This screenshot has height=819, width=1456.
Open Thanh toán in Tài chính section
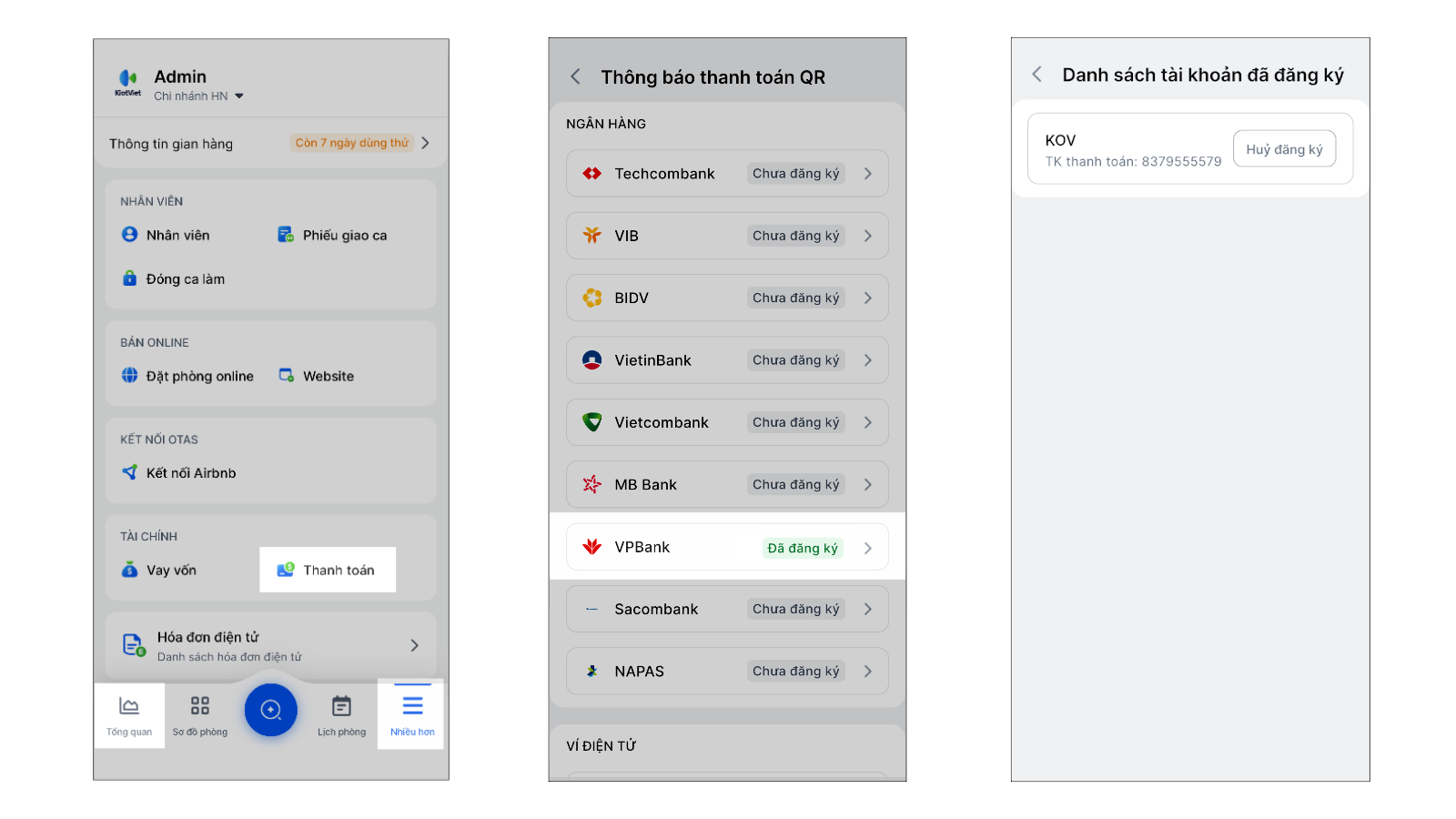click(x=328, y=570)
